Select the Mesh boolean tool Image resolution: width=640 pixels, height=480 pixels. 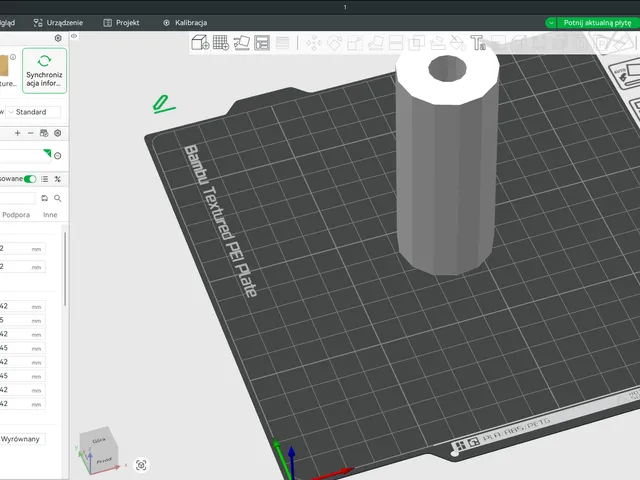(x=417, y=43)
